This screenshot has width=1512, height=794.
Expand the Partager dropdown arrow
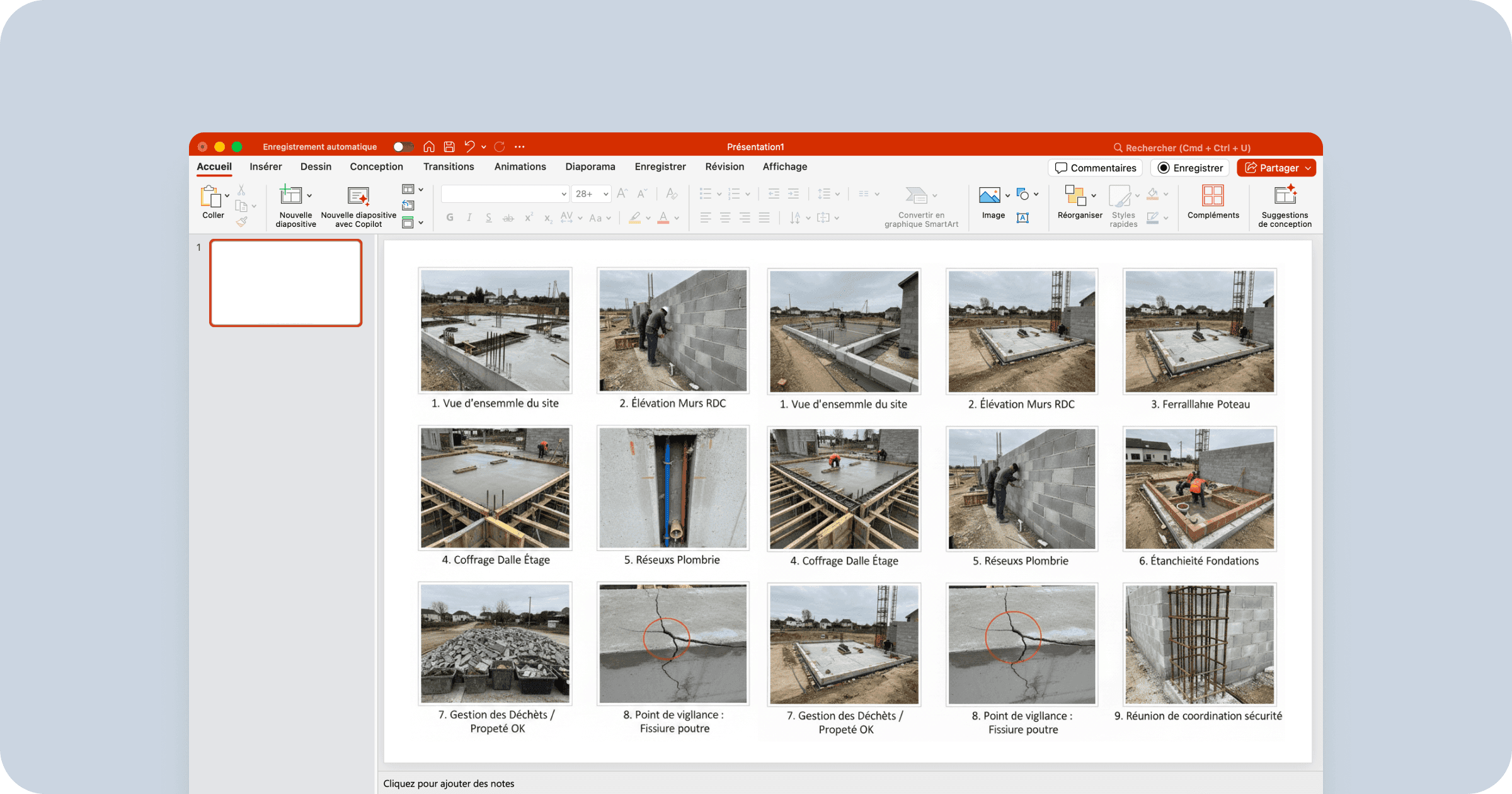(1308, 168)
